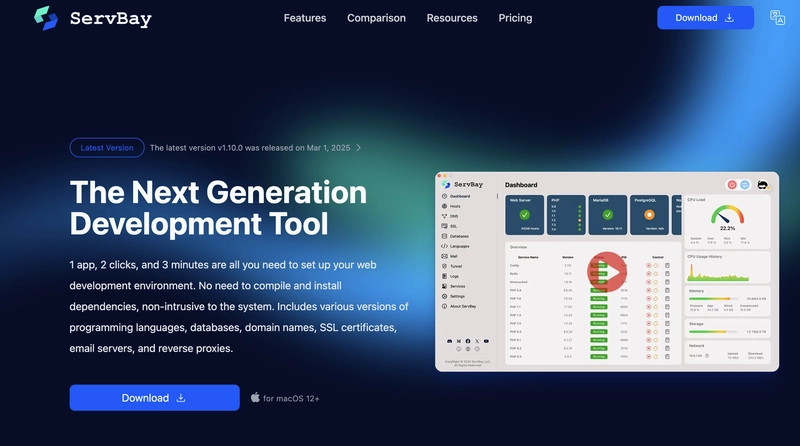Click the Storage usage bar in preview

pos(713,332)
